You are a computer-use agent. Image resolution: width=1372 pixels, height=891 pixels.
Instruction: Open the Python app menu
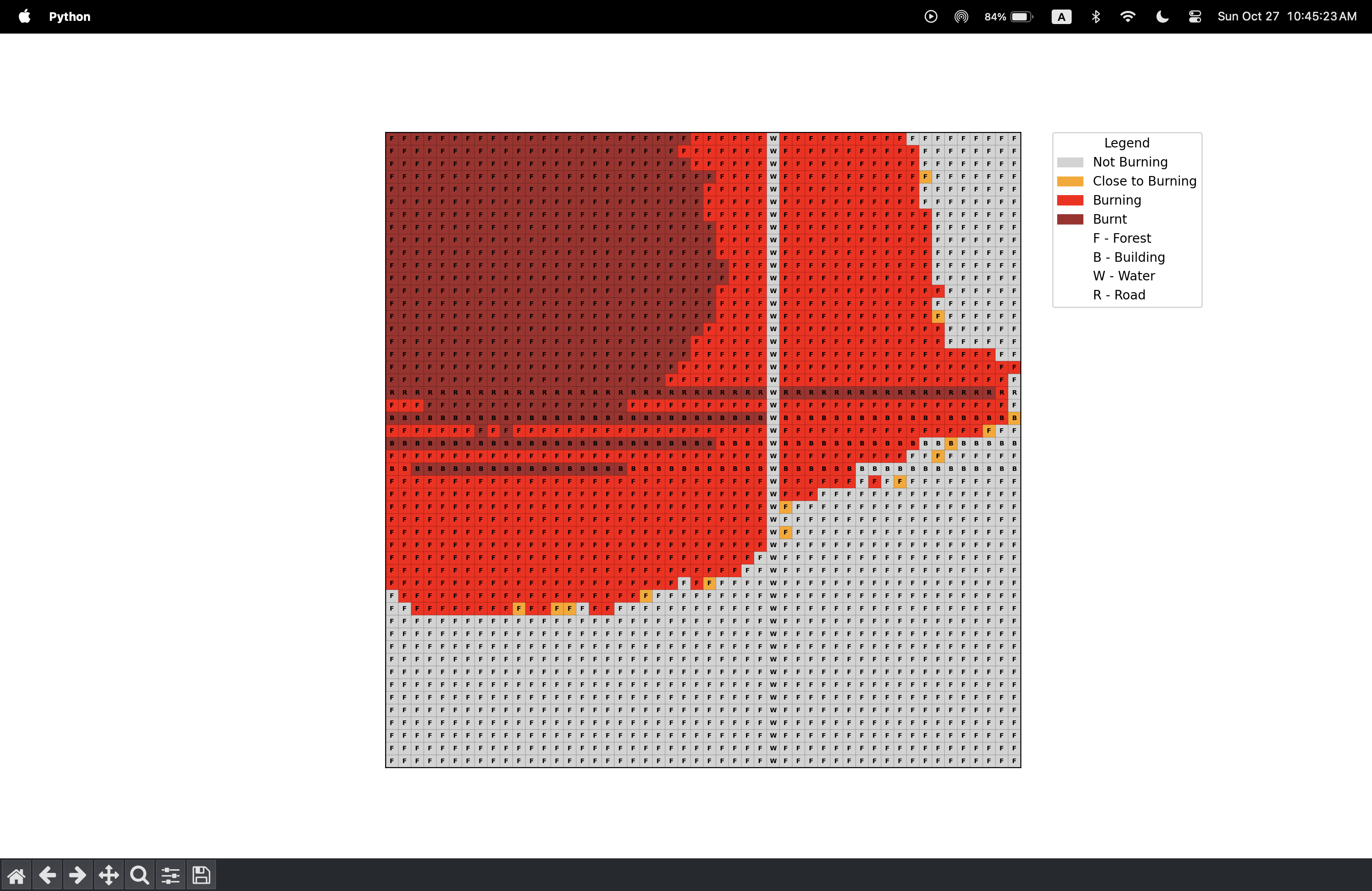click(x=69, y=16)
